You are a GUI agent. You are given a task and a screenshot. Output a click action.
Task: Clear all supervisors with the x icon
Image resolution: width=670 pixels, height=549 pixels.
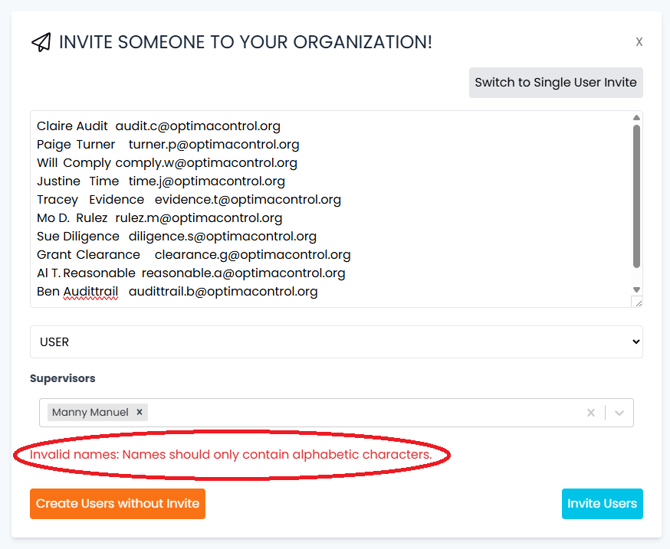[x=591, y=413]
